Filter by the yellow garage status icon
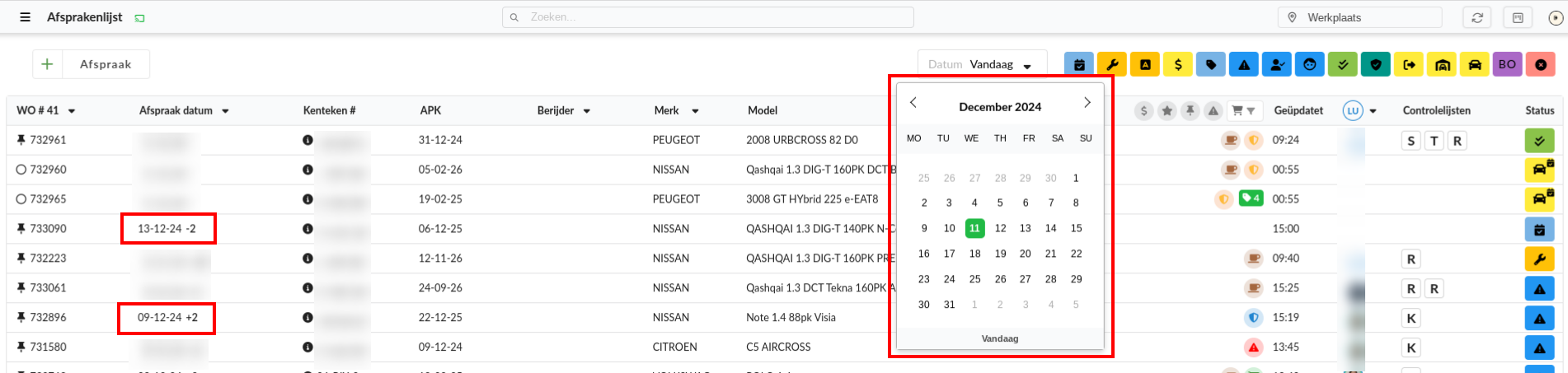 pos(1442,64)
